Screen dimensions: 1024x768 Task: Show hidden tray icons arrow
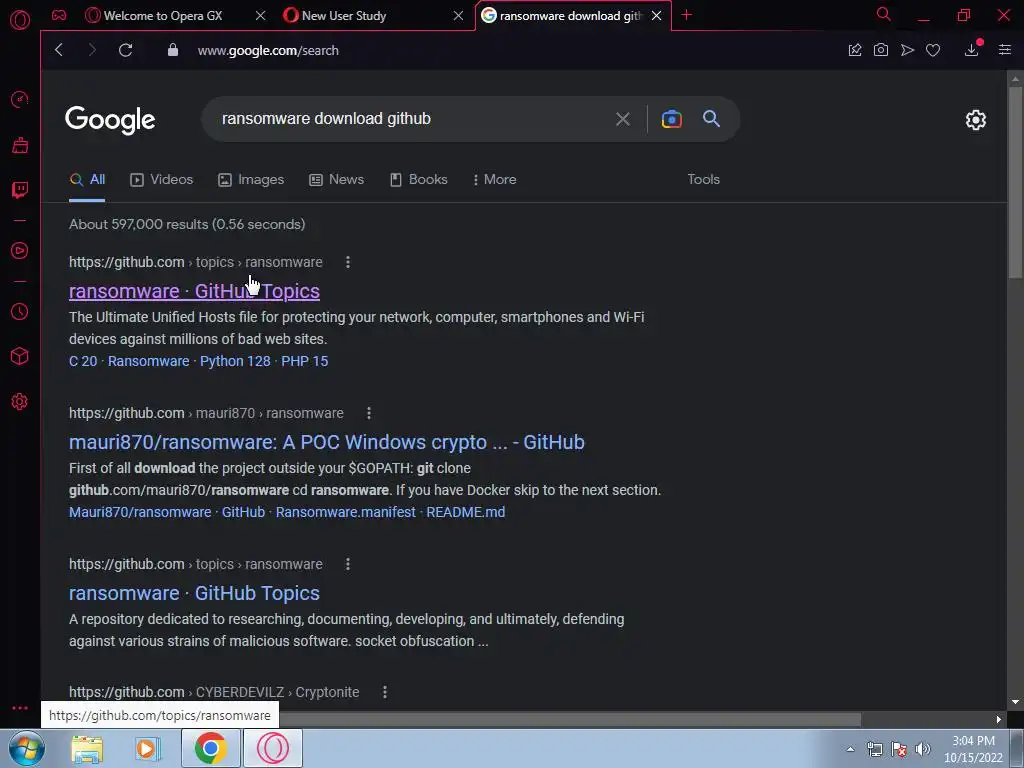pos(850,749)
